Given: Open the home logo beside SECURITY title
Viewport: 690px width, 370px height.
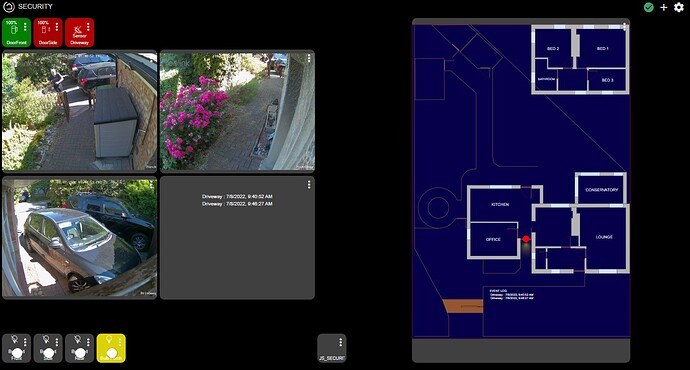Looking at the screenshot, I should click(9, 7).
